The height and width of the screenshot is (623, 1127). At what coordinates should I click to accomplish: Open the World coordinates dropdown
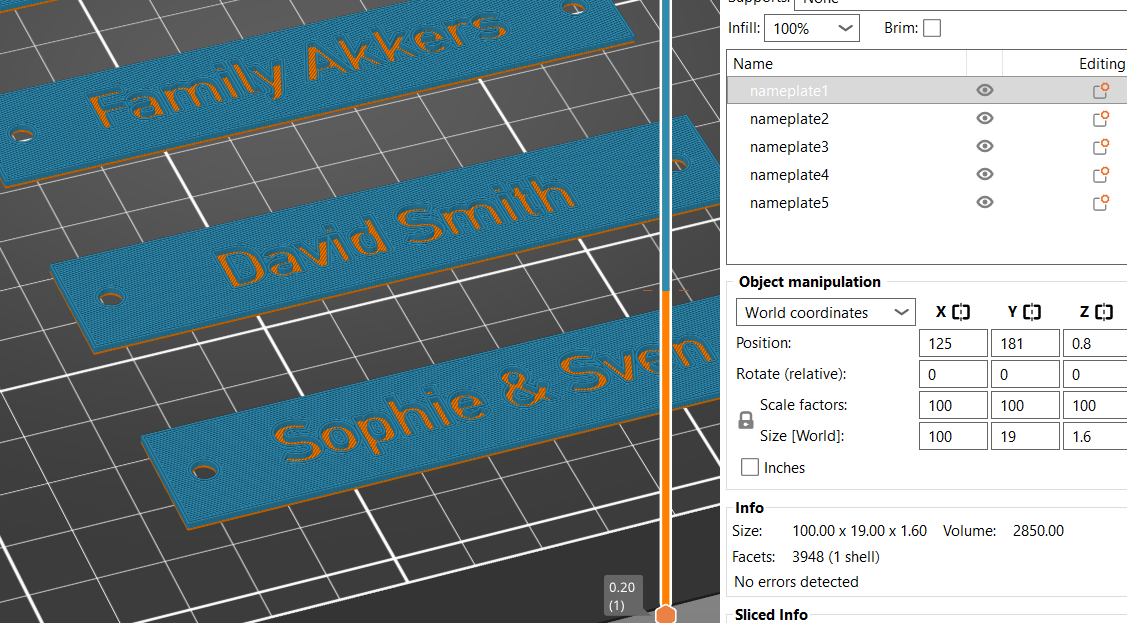point(825,313)
